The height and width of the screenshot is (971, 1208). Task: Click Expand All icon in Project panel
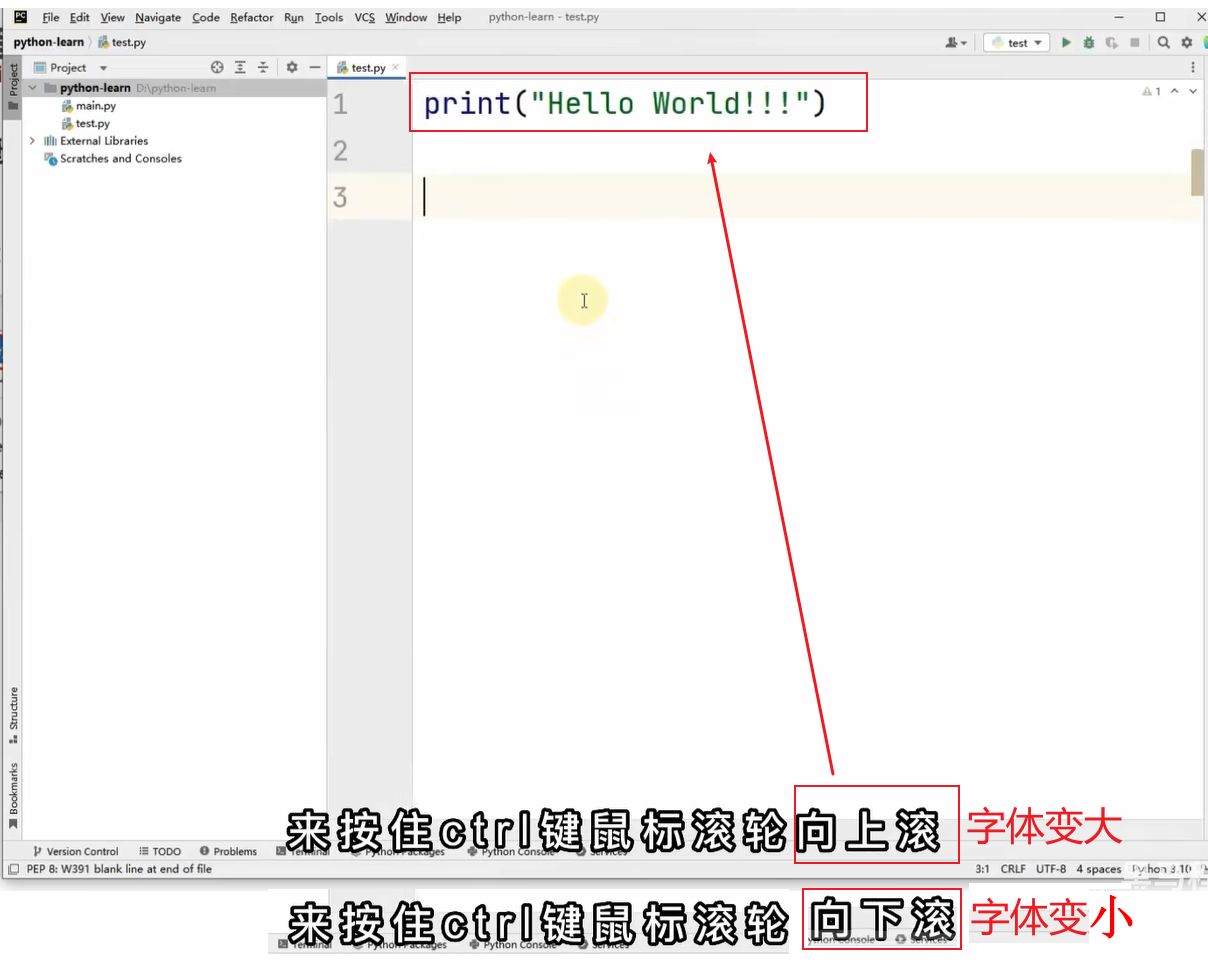pos(240,67)
